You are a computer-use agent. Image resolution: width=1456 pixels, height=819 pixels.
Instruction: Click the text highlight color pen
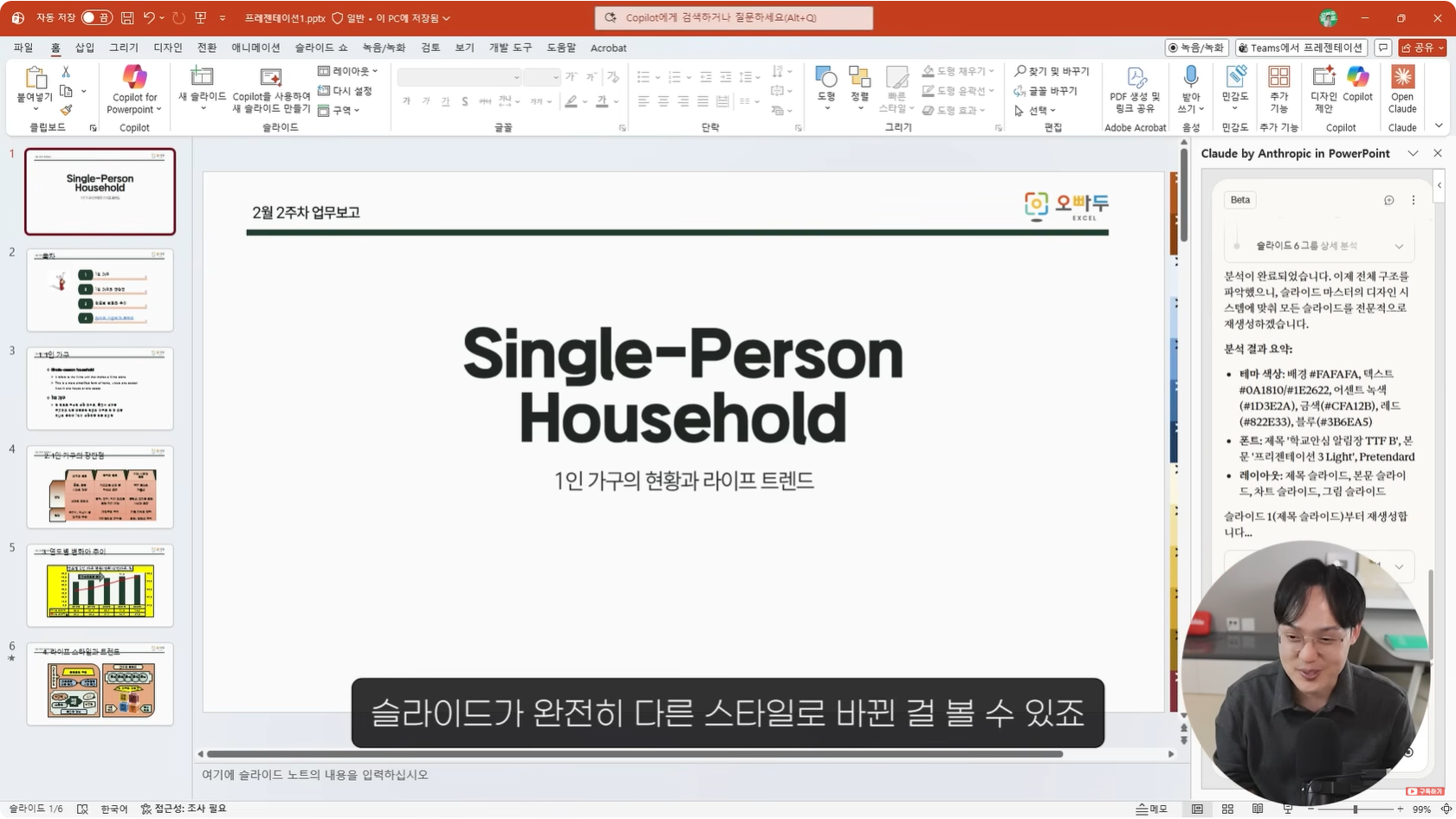pyautogui.click(x=571, y=101)
